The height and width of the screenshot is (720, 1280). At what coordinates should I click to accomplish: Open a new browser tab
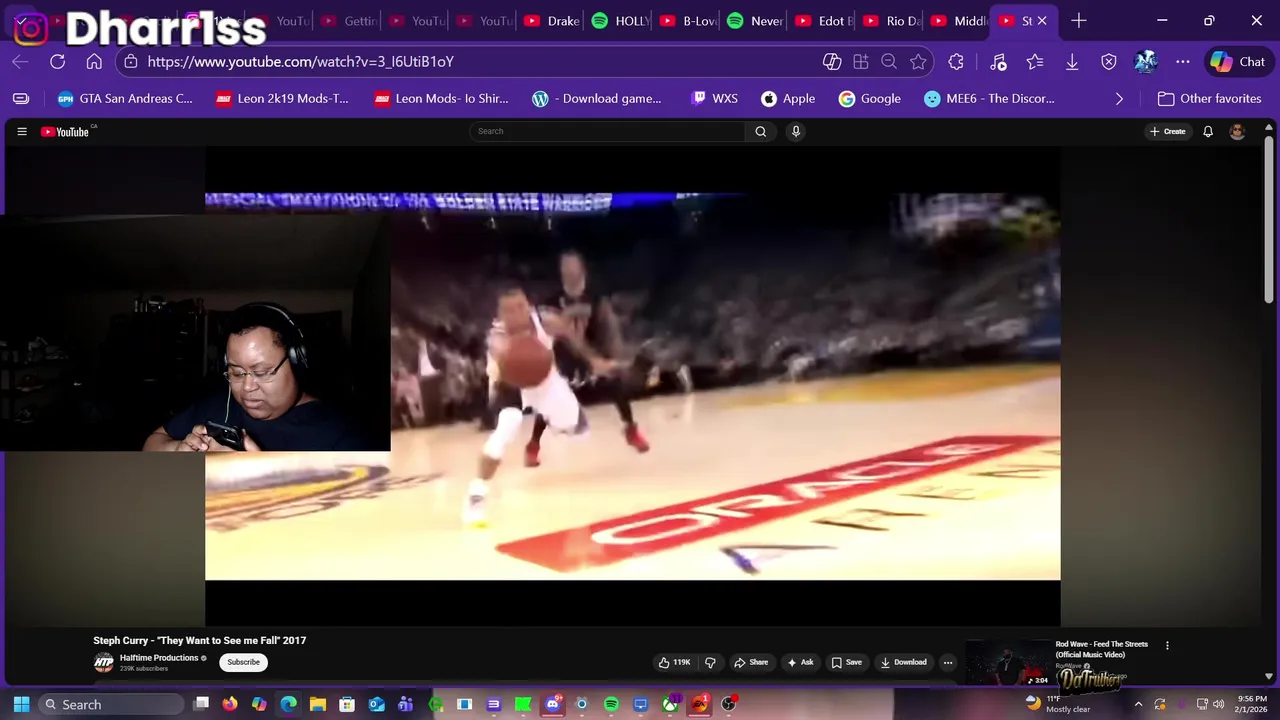click(x=1078, y=20)
